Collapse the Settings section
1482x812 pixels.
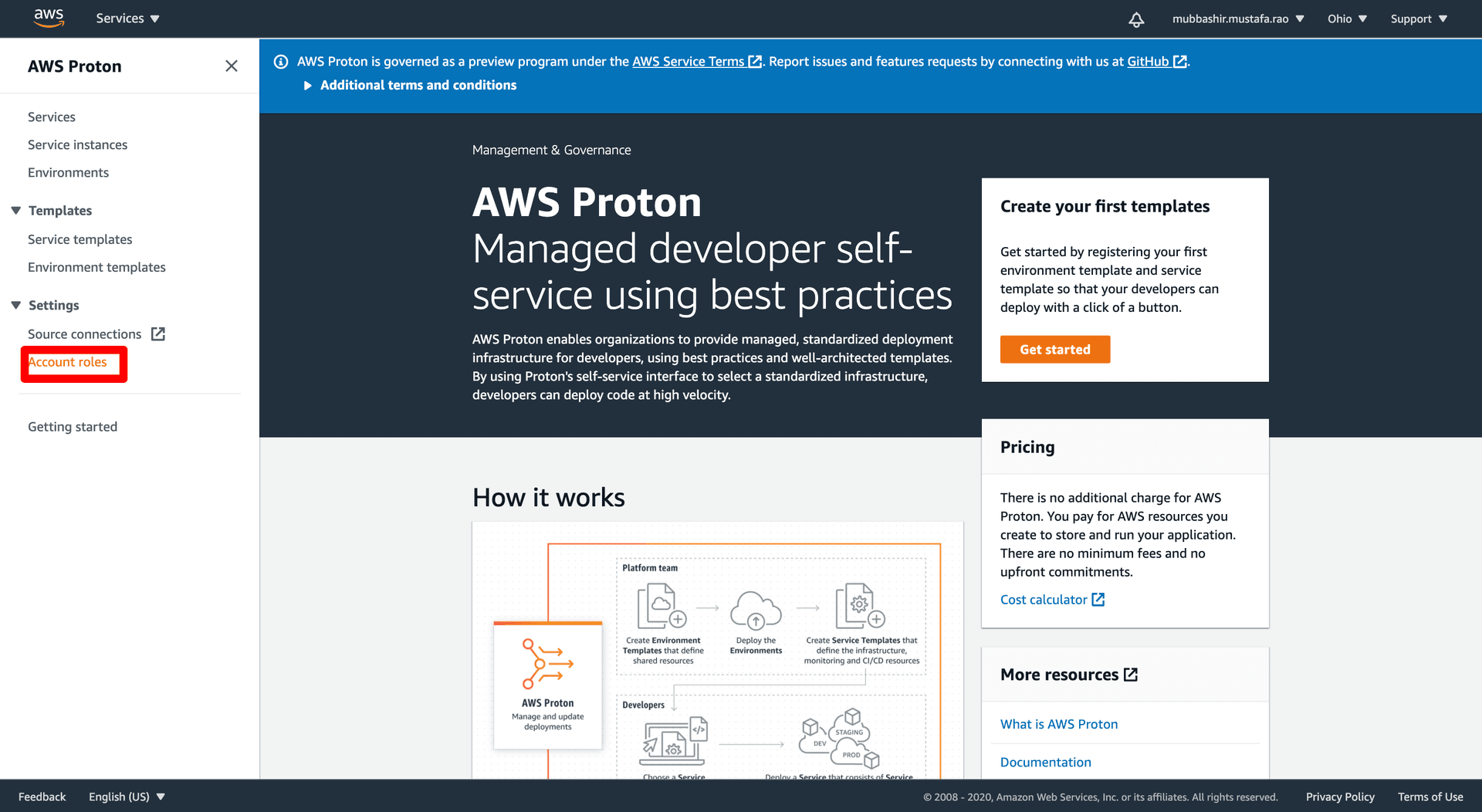point(16,306)
